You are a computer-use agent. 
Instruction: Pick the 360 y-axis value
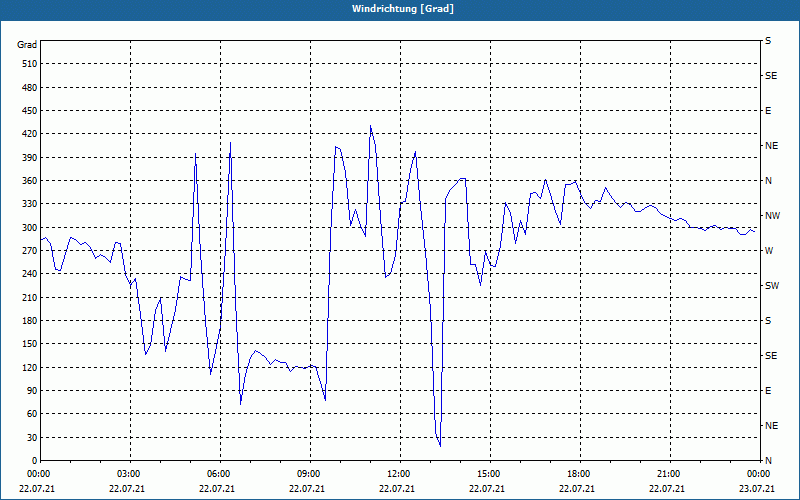[30, 181]
